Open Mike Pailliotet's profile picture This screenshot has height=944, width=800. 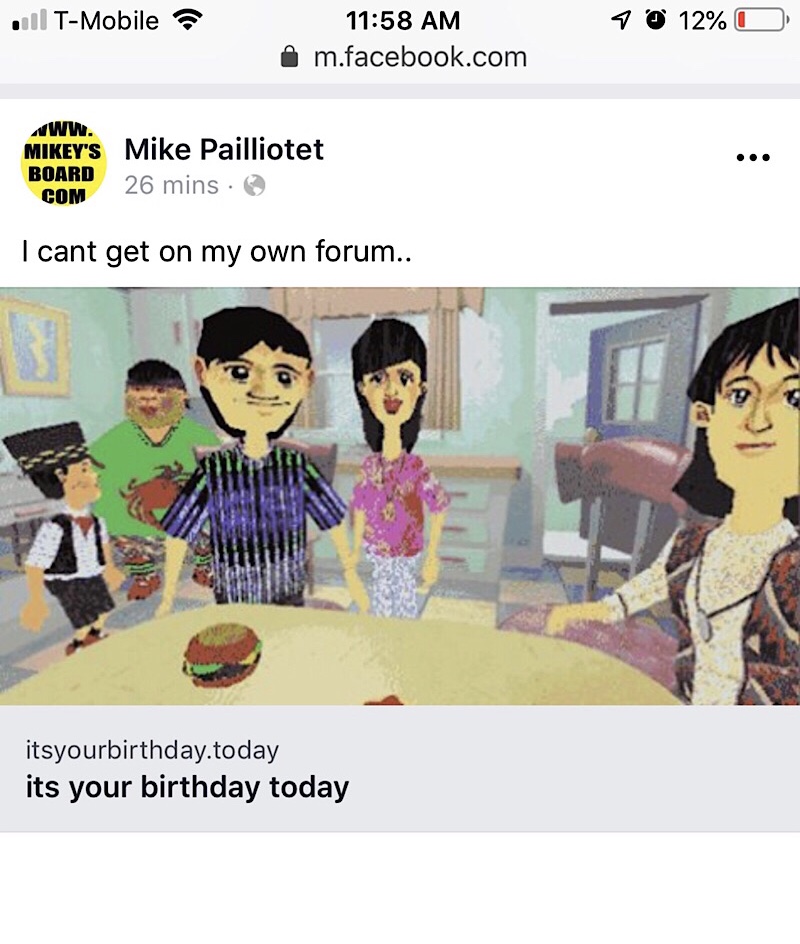[63, 166]
